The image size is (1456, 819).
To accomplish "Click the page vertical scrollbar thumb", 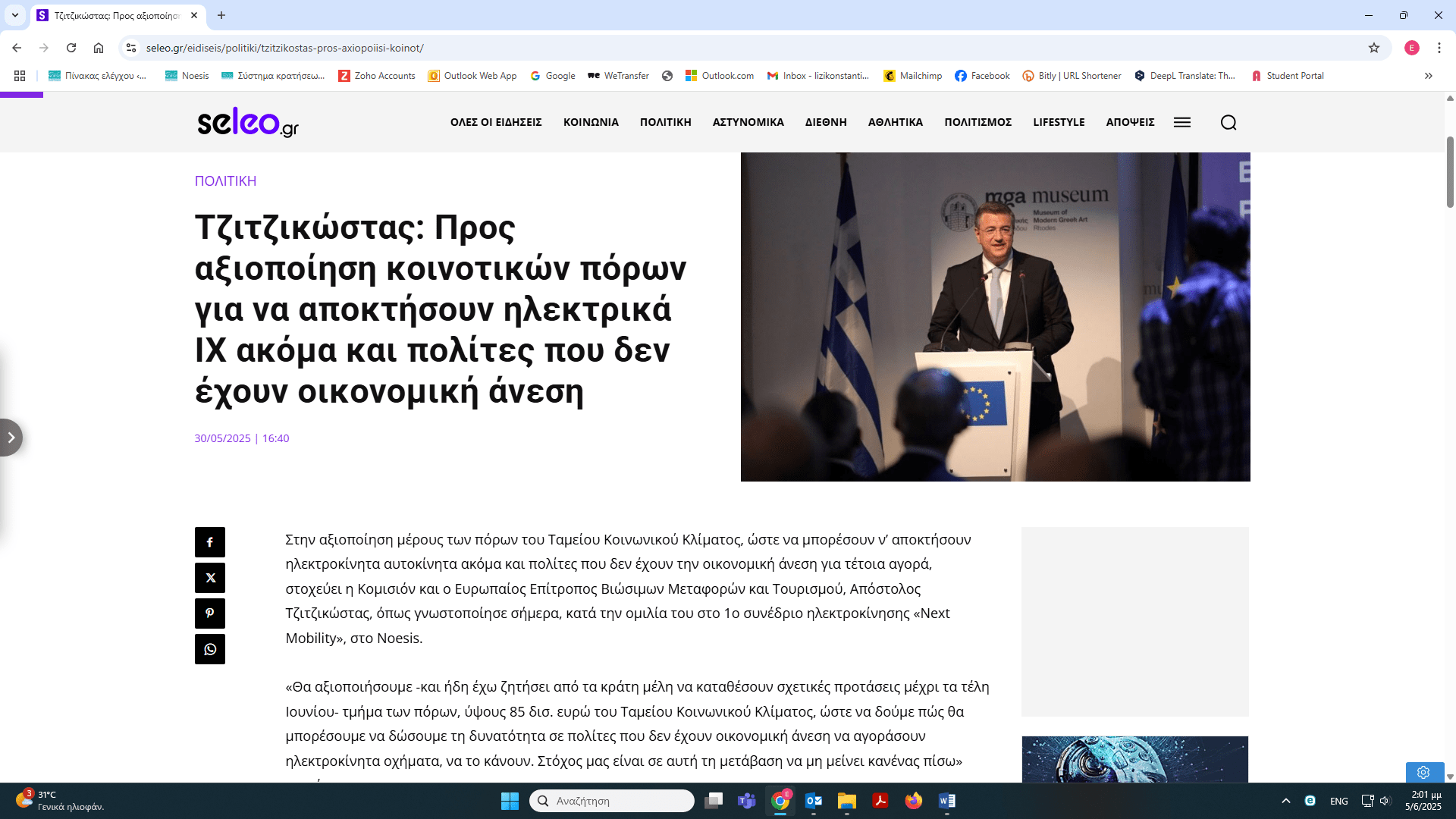I will click(1450, 171).
